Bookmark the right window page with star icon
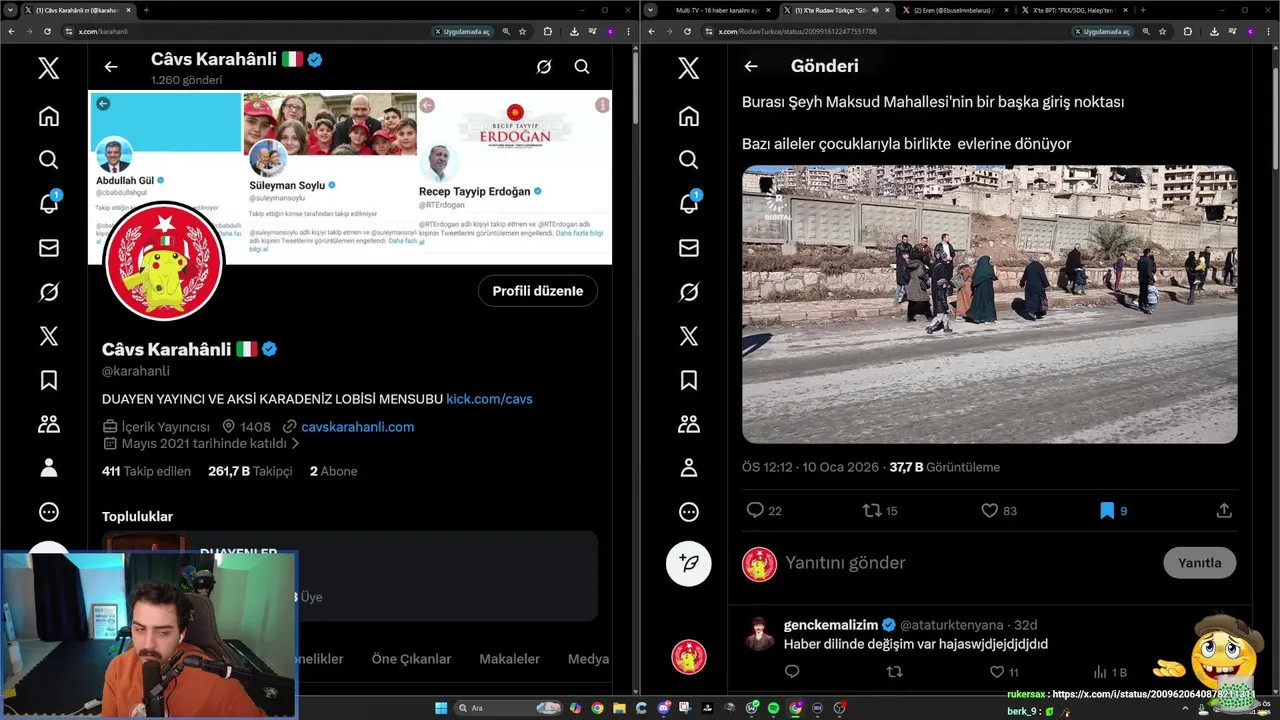The image size is (1280, 720). [1162, 31]
